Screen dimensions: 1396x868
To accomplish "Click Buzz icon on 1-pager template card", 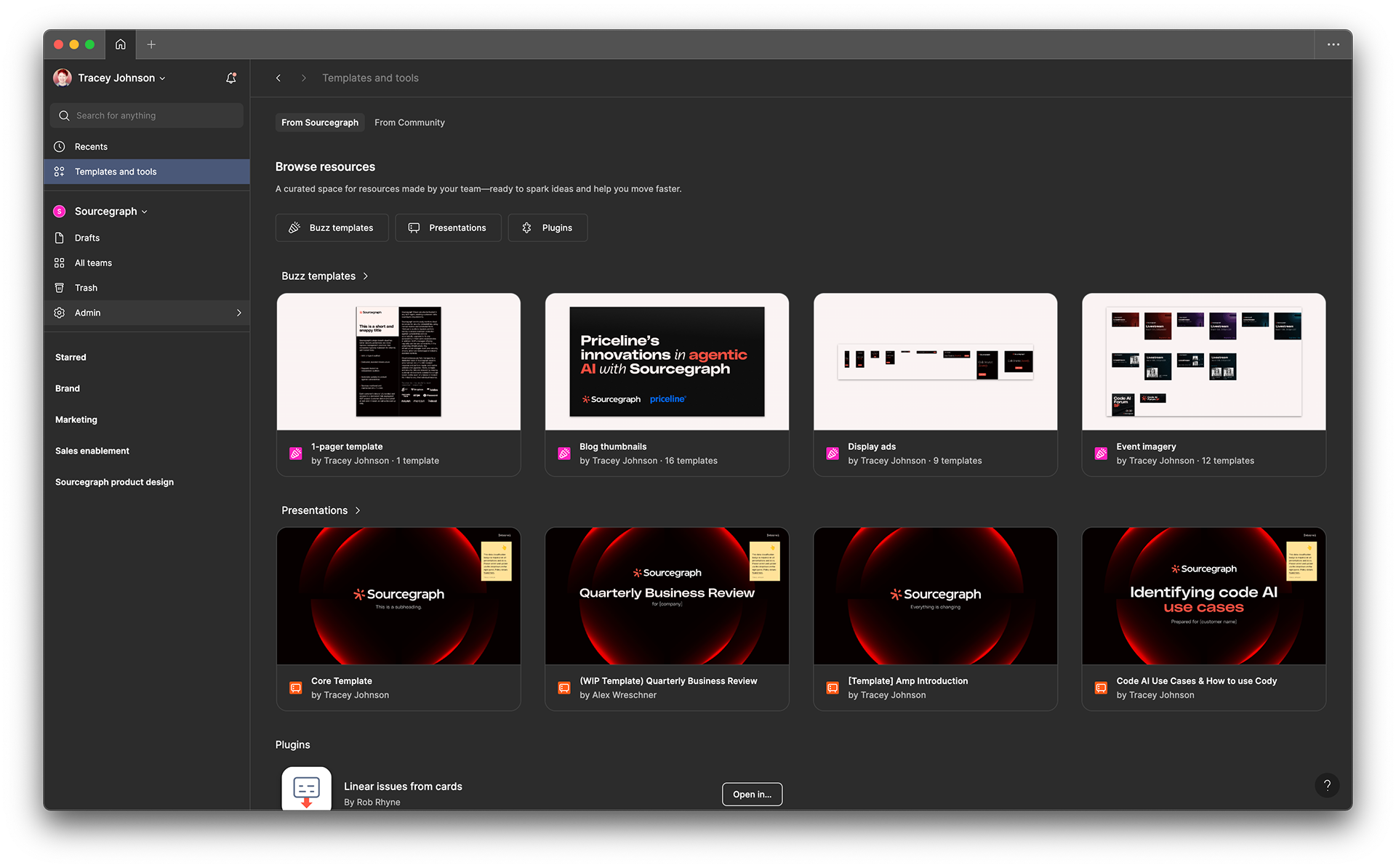I will [x=296, y=454].
